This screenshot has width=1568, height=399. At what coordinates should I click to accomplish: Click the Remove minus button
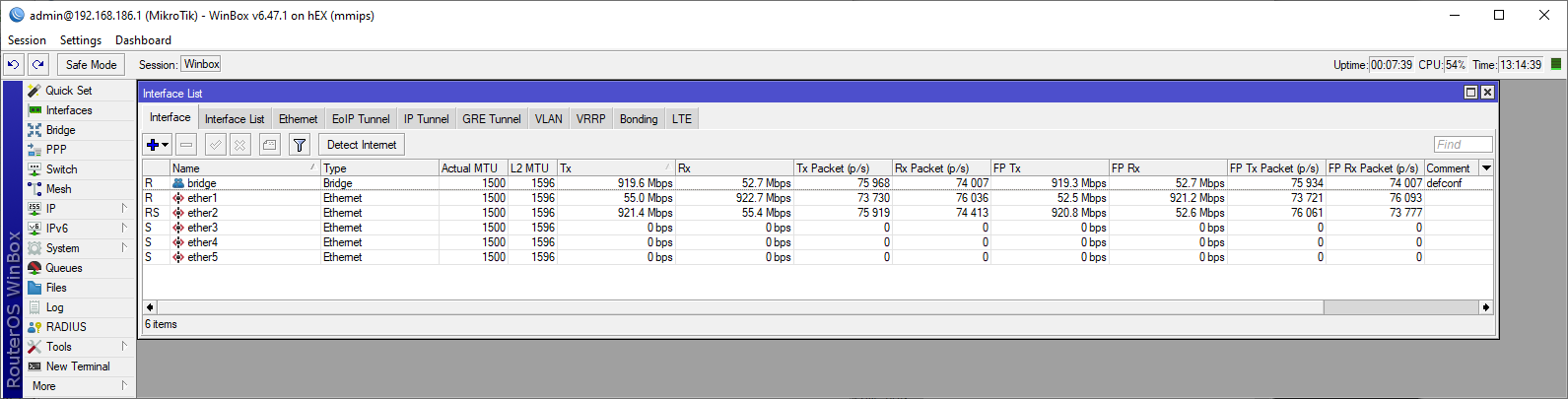point(186,145)
